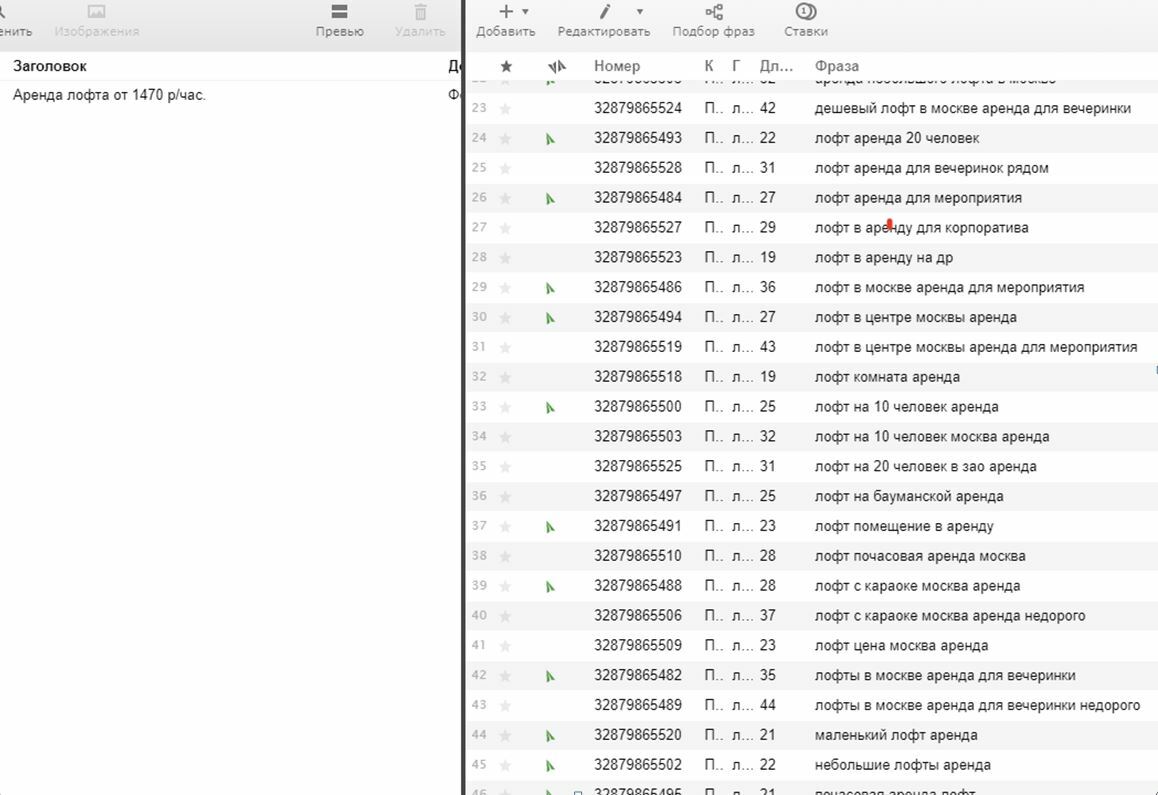Select phrase 'маленький лофт аренда'

896,735
